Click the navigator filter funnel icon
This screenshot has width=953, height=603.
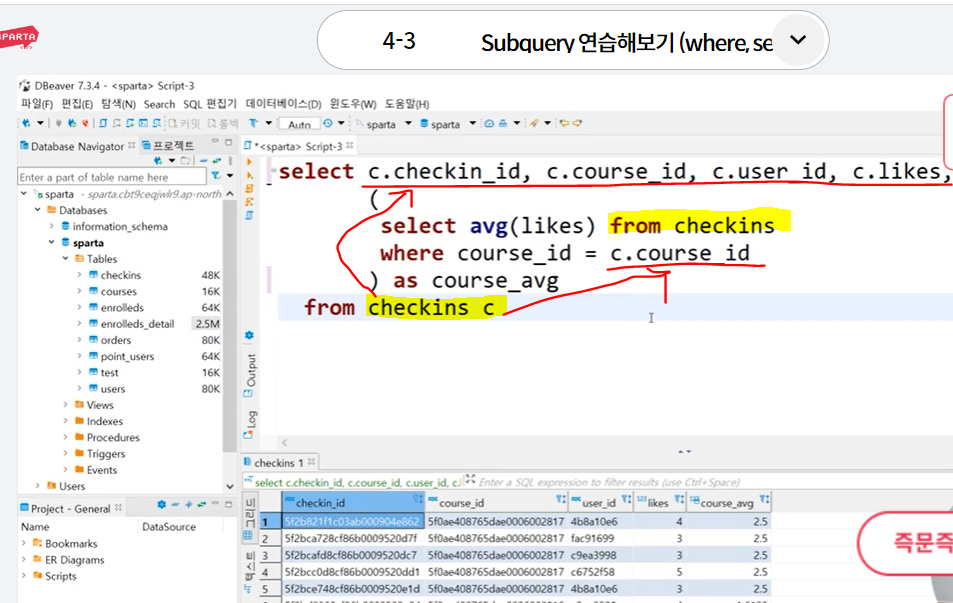(x=216, y=176)
